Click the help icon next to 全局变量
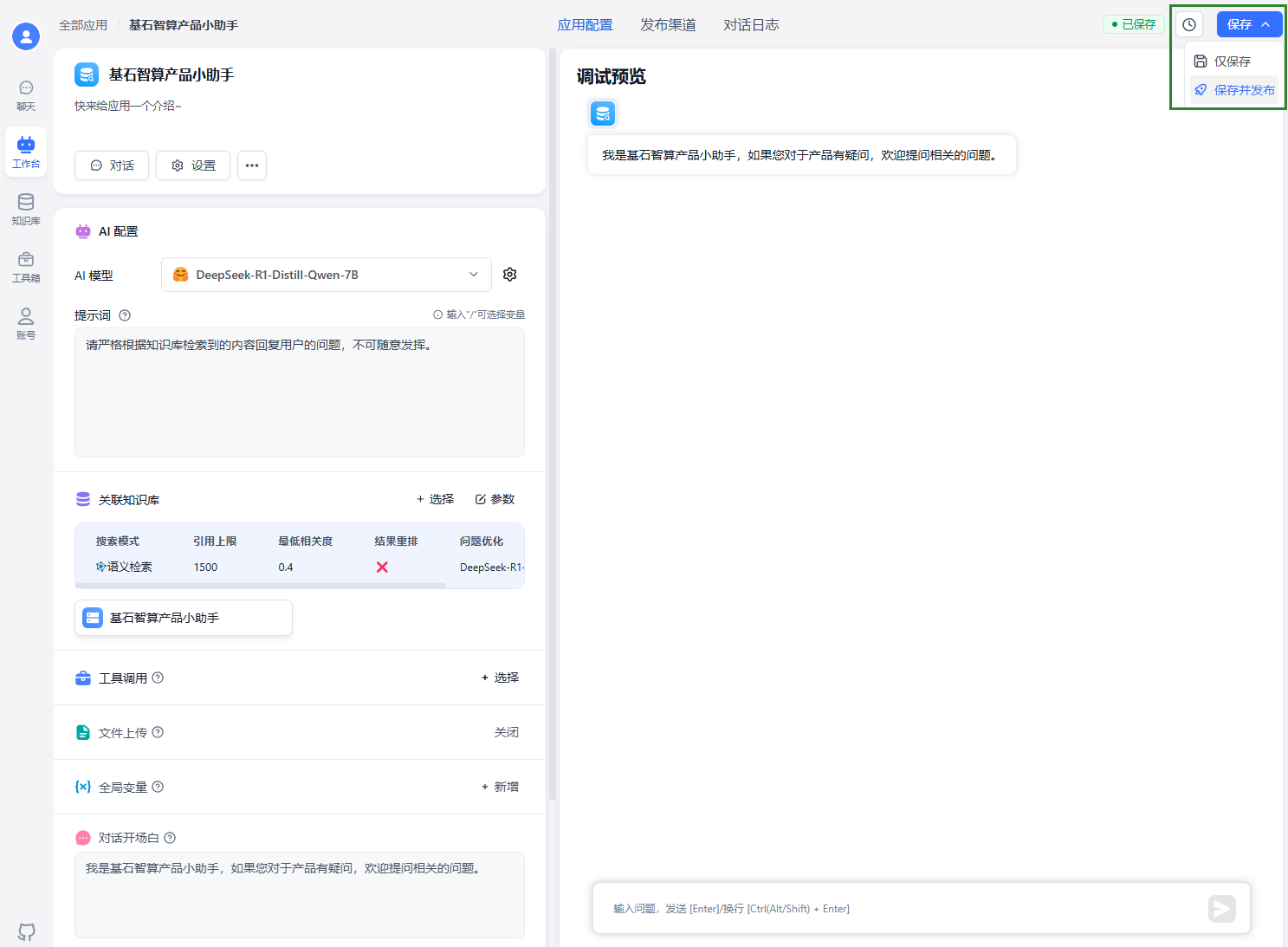 (158, 787)
